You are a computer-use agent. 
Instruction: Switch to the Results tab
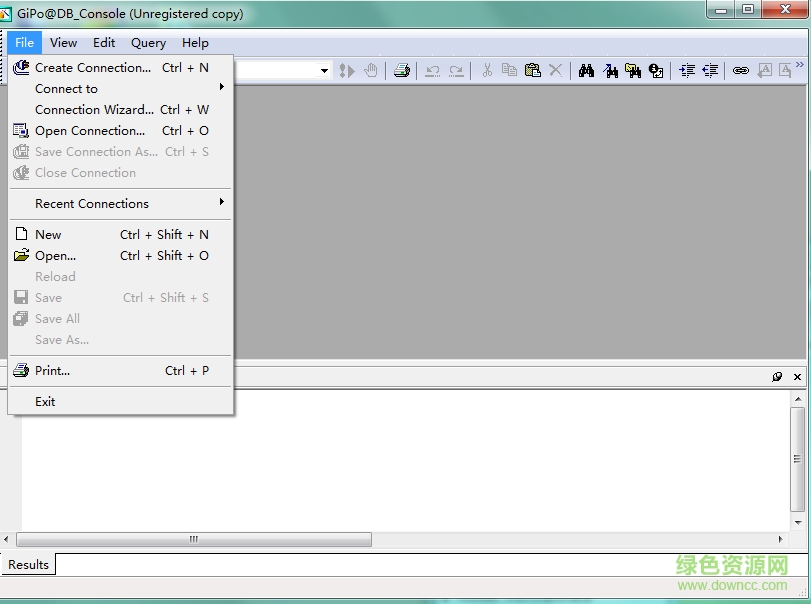pos(27,564)
